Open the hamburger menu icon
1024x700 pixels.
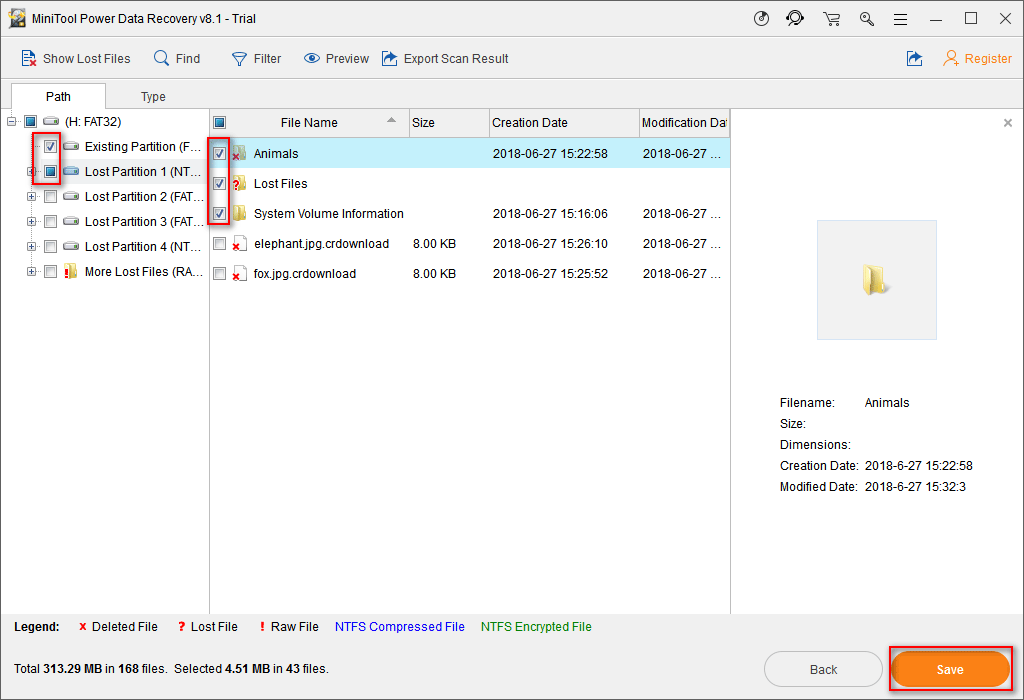901,19
